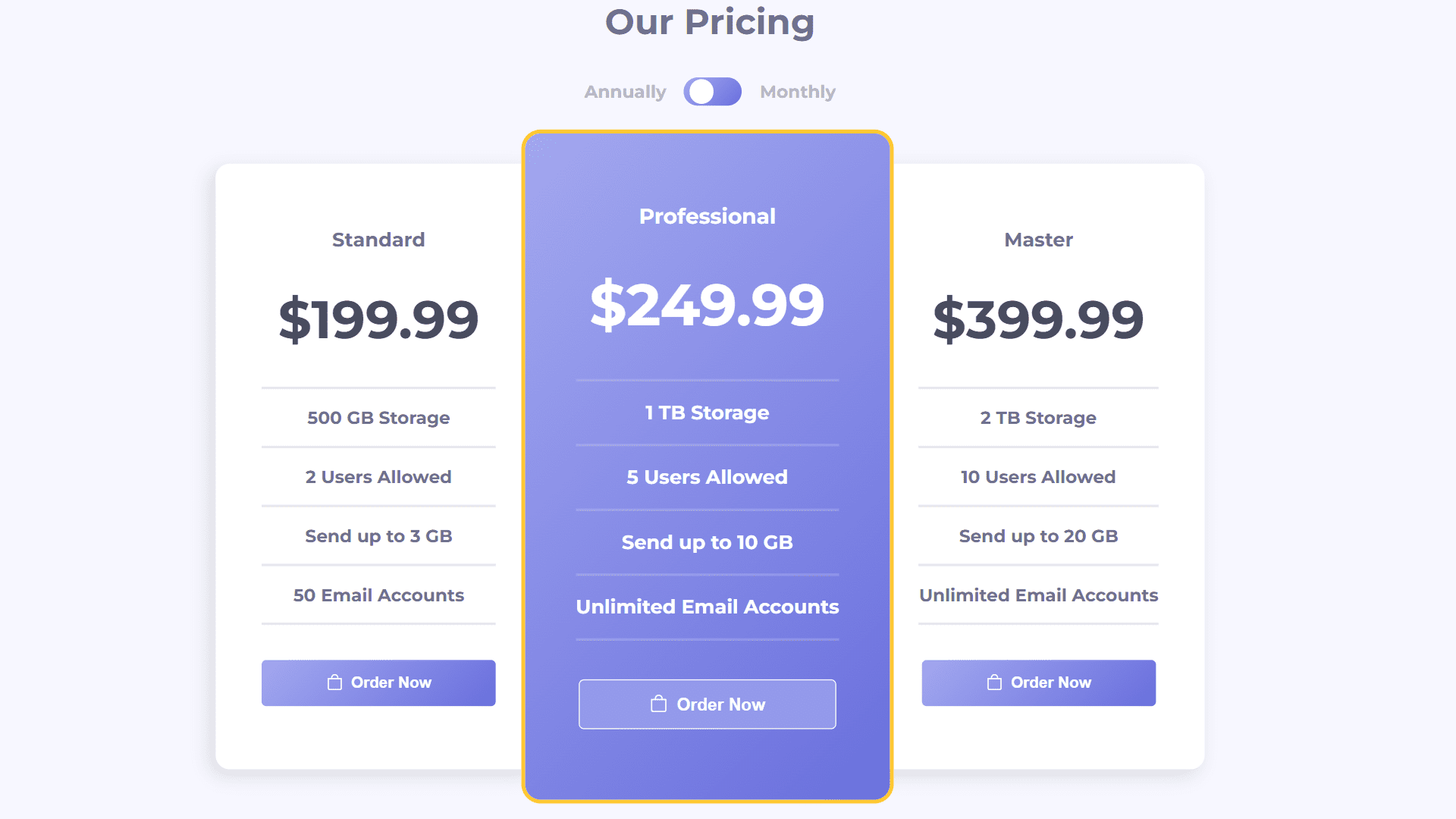Image resolution: width=1456 pixels, height=819 pixels.
Task: Order the Master plan now
Action: pos(1038,682)
